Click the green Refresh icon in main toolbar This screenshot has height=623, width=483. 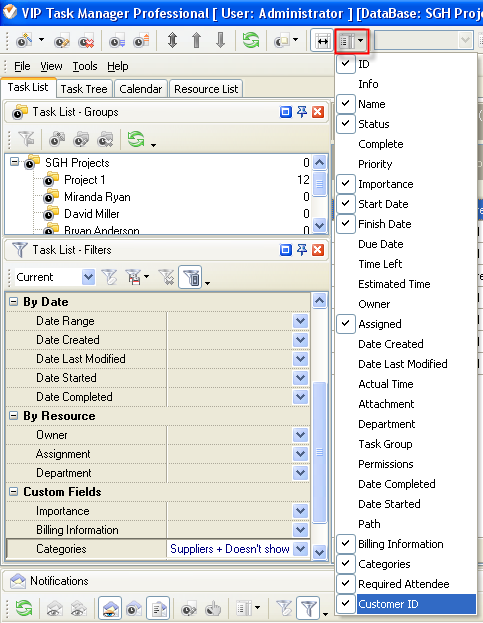(251, 40)
